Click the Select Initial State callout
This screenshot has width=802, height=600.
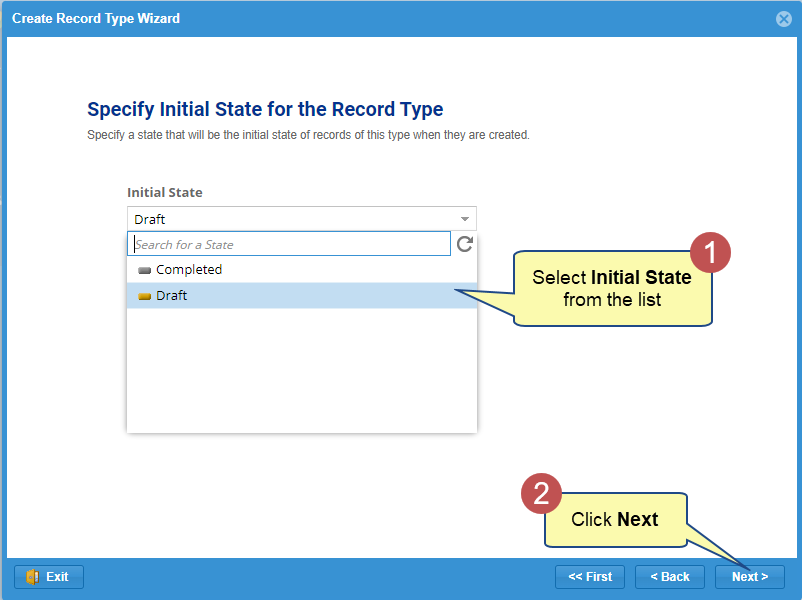(612, 288)
